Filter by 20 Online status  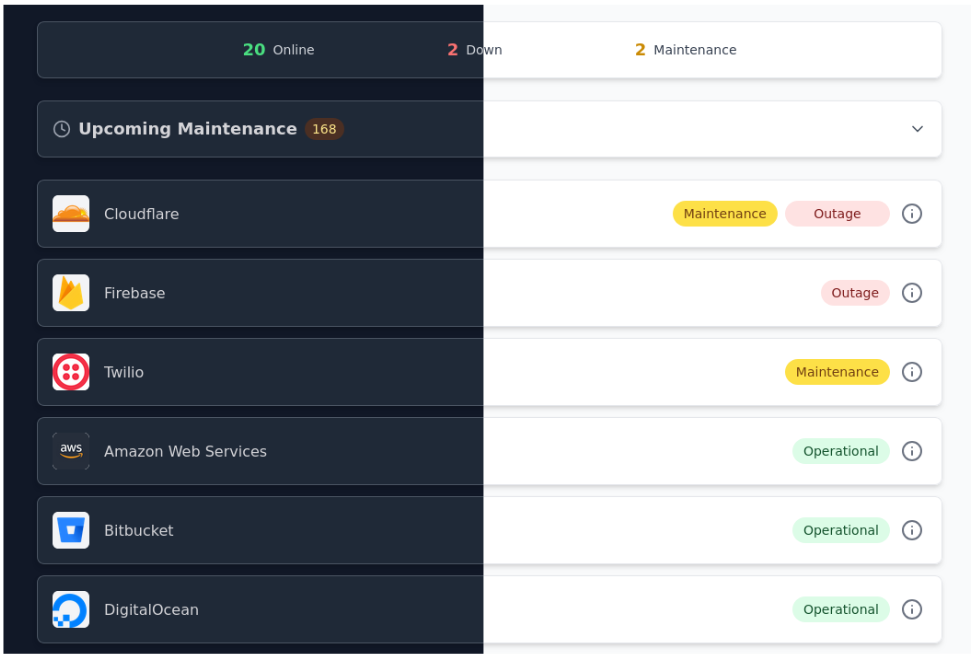click(278, 50)
